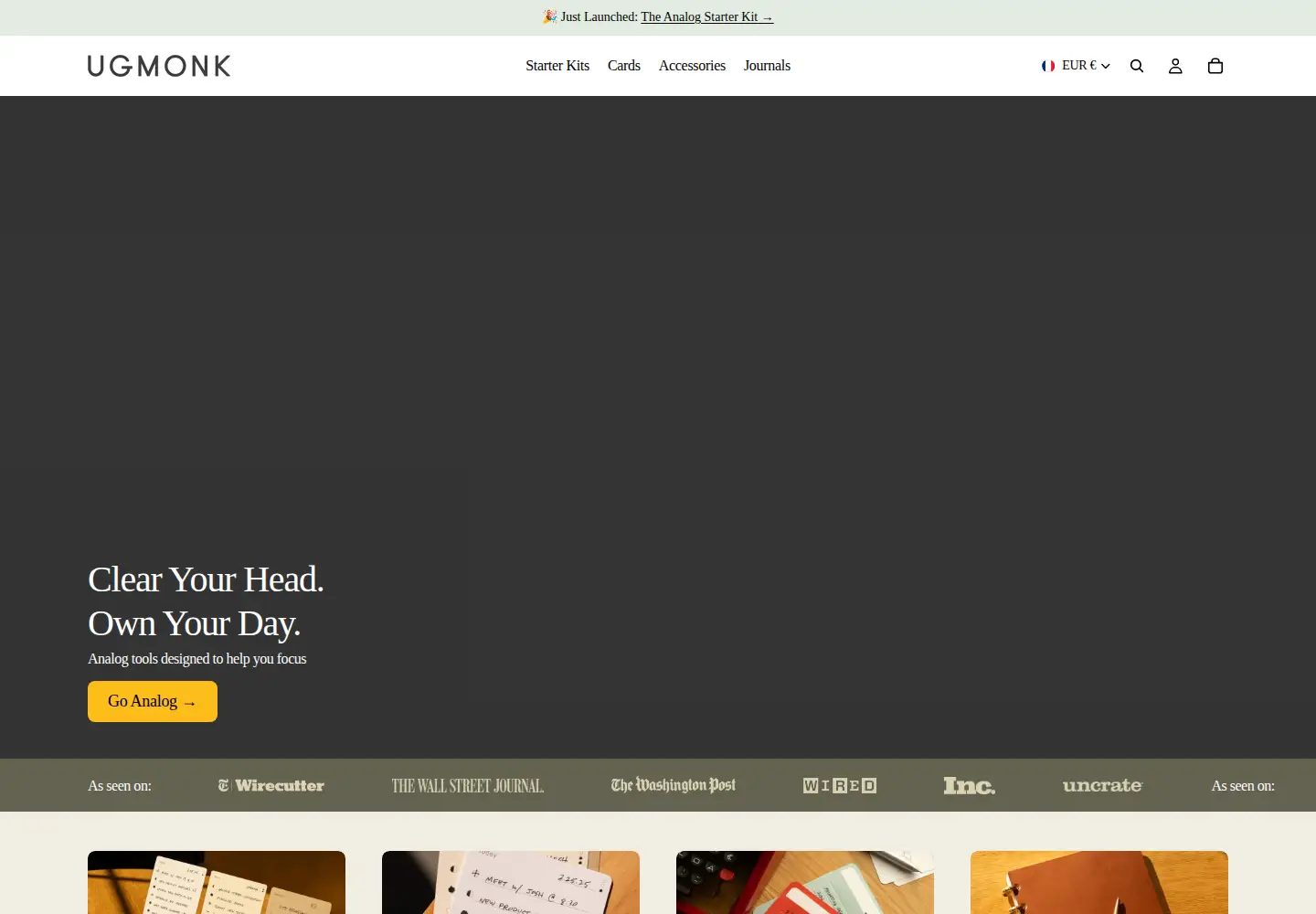Follow The Analog Starter Kit announcement link

point(707,17)
